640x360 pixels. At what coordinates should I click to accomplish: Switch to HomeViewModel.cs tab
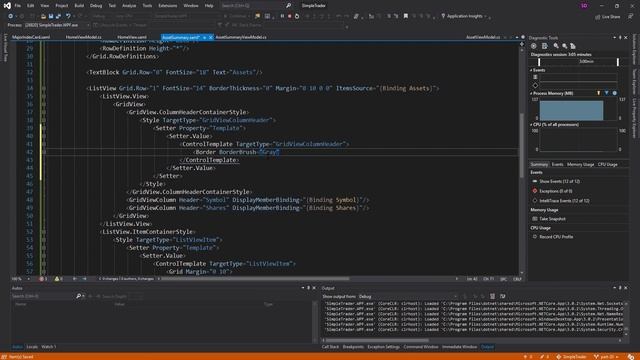tap(84, 37)
